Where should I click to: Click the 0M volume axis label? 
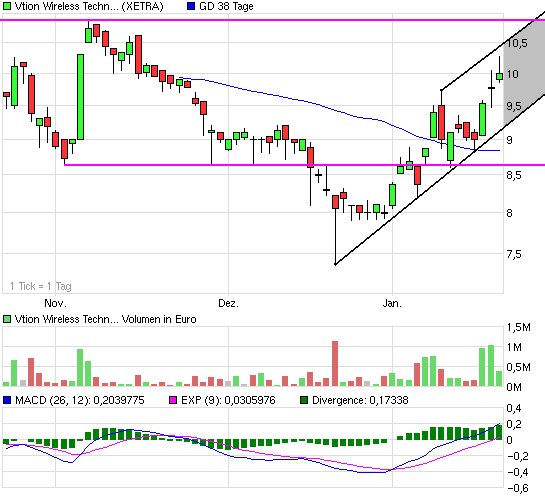point(514,387)
